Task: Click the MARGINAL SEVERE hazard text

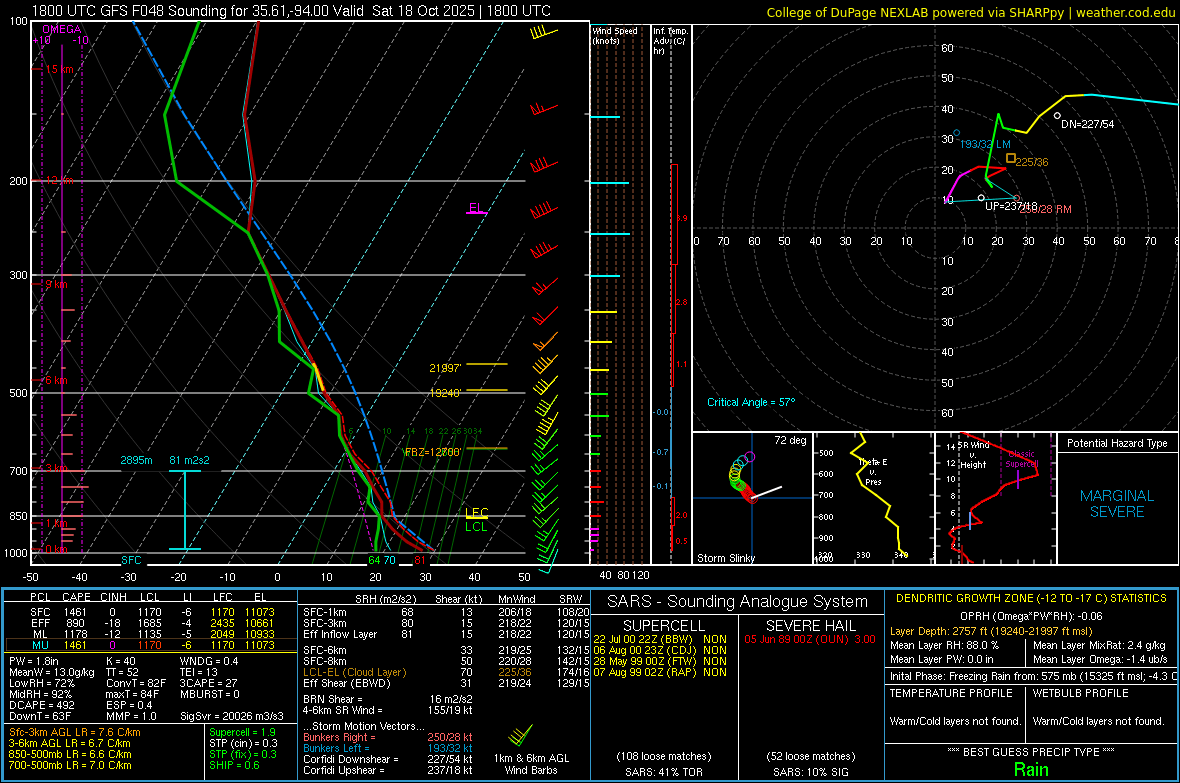Action: pos(1117,504)
